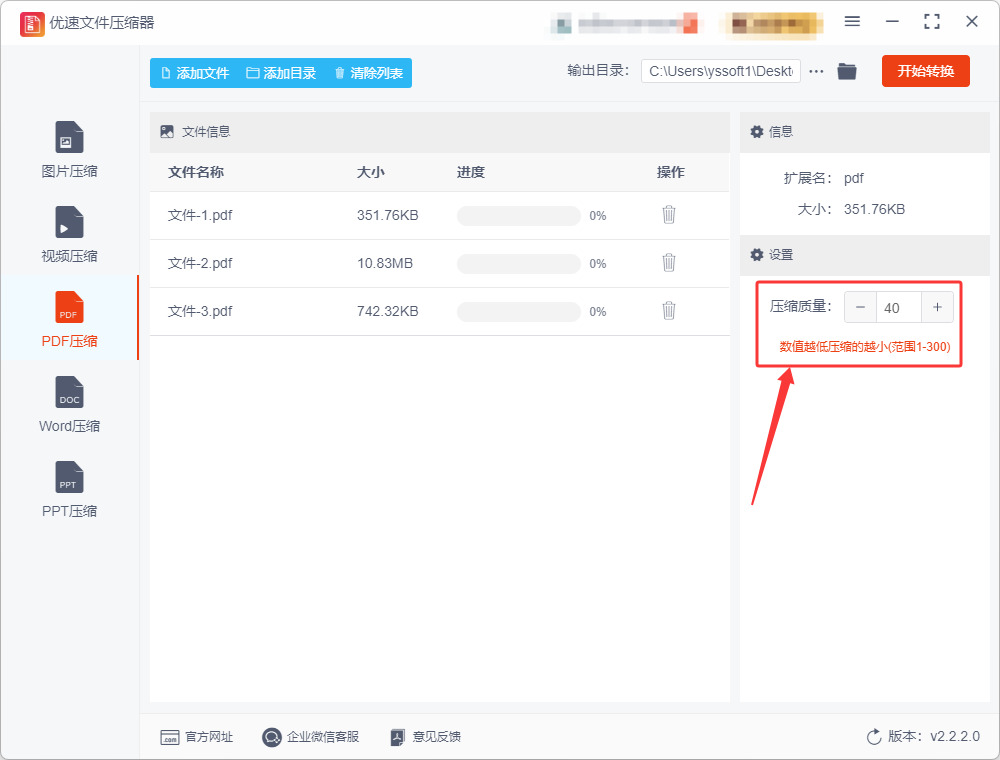Open the output path ellipsis browse button

pos(816,71)
